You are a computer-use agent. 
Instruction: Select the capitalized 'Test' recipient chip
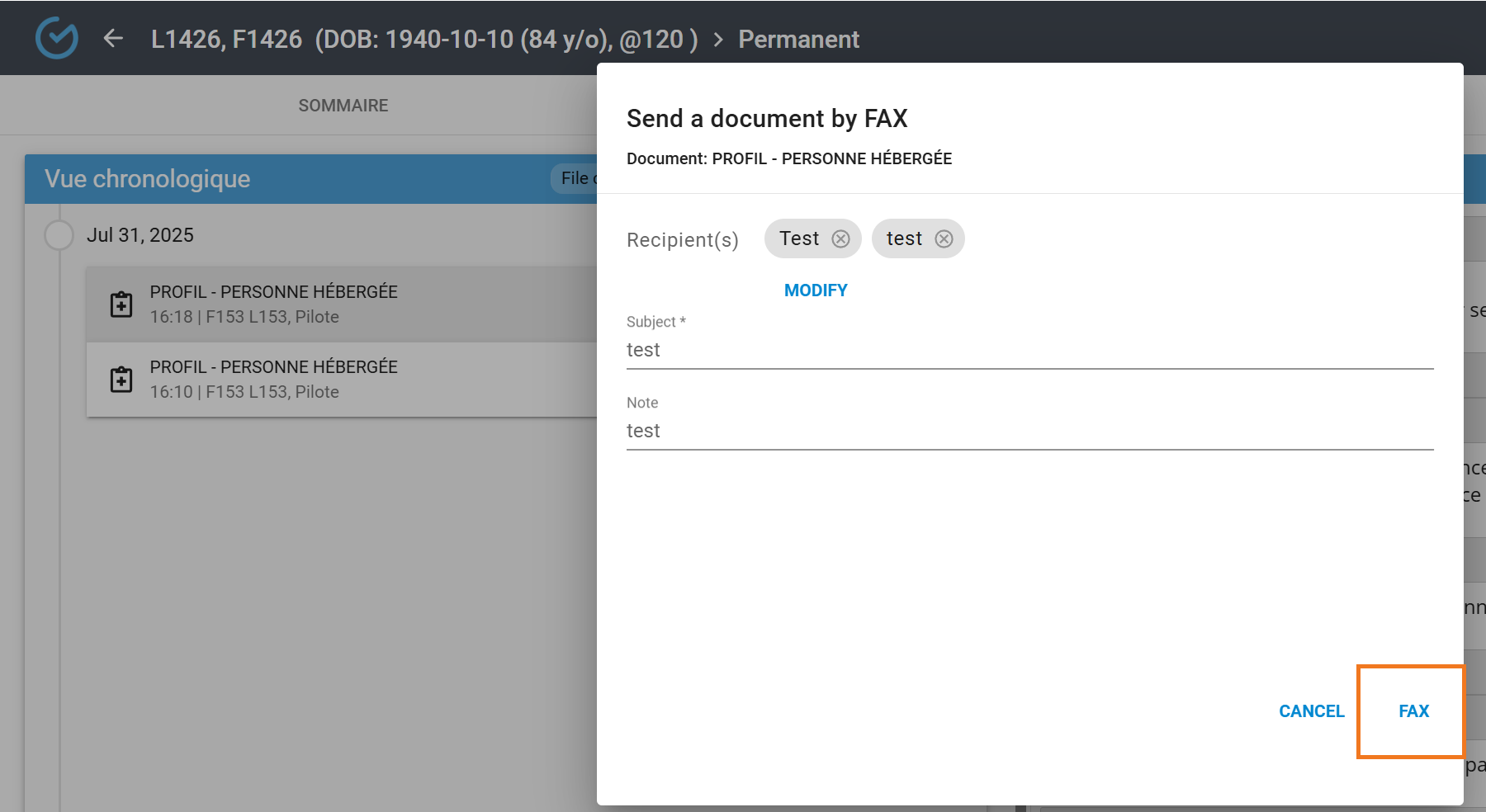tap(798, 239)
